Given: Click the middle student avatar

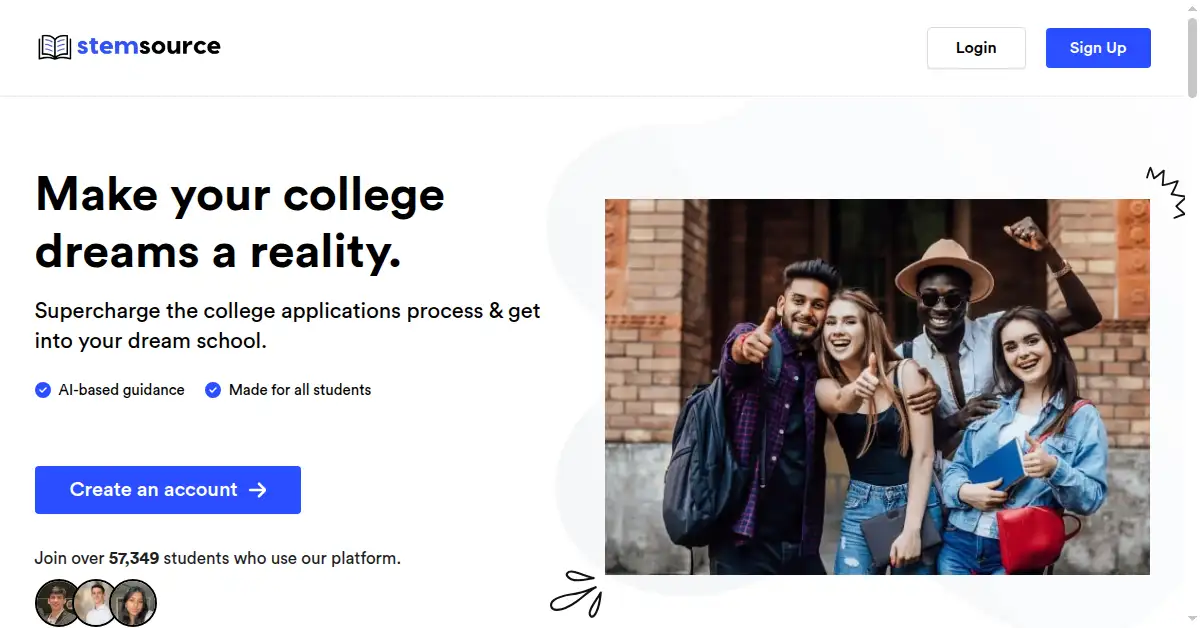Looking at the screenshot, I should [96, 603].
